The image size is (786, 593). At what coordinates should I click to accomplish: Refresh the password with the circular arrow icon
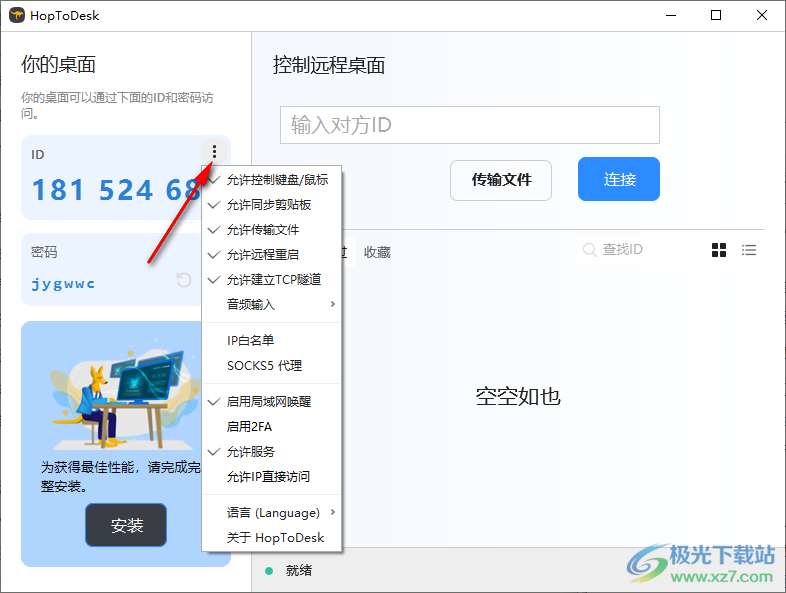[x=184, y=280]
